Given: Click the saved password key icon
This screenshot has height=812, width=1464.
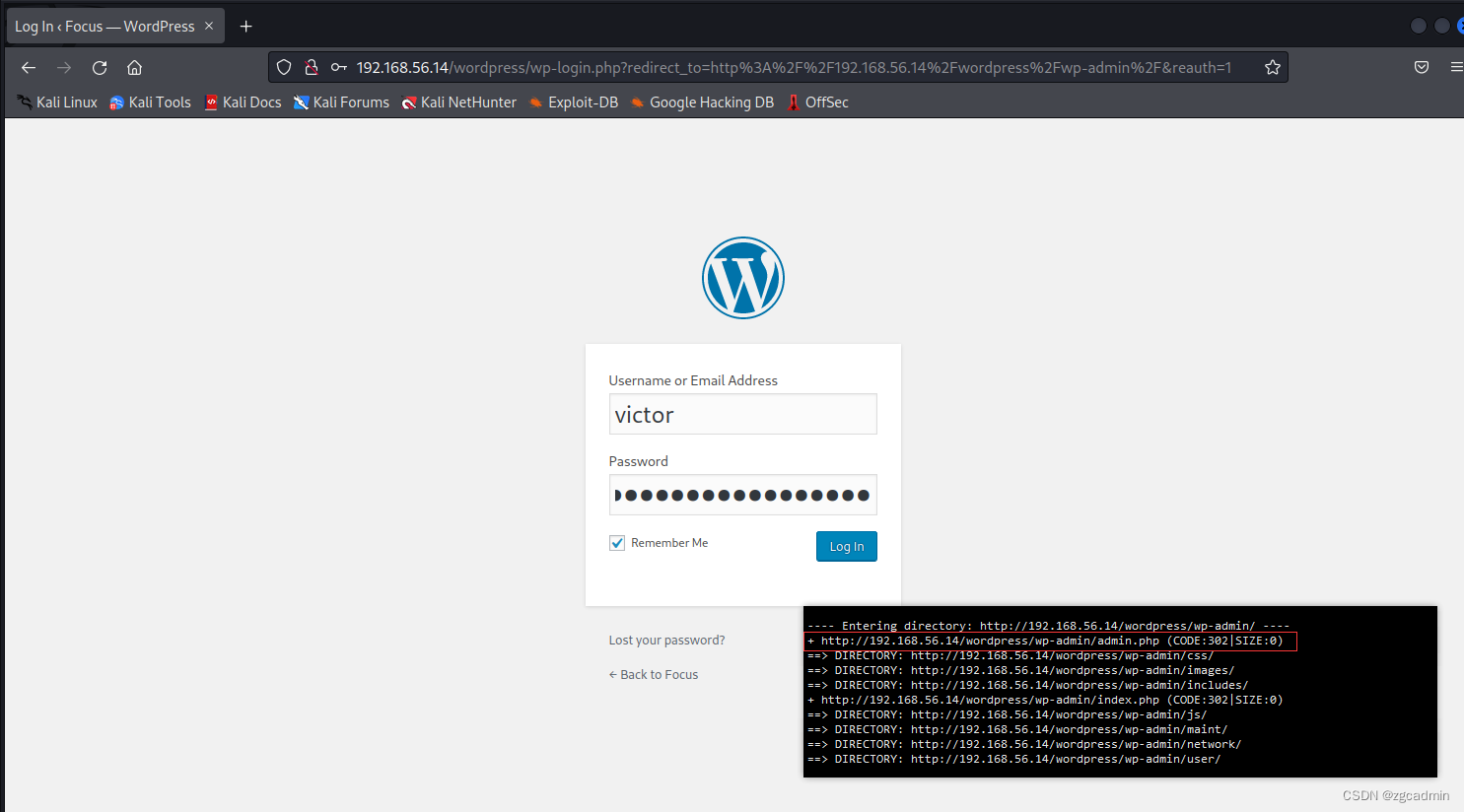Looking at the screenshot, I should point(339,67).
